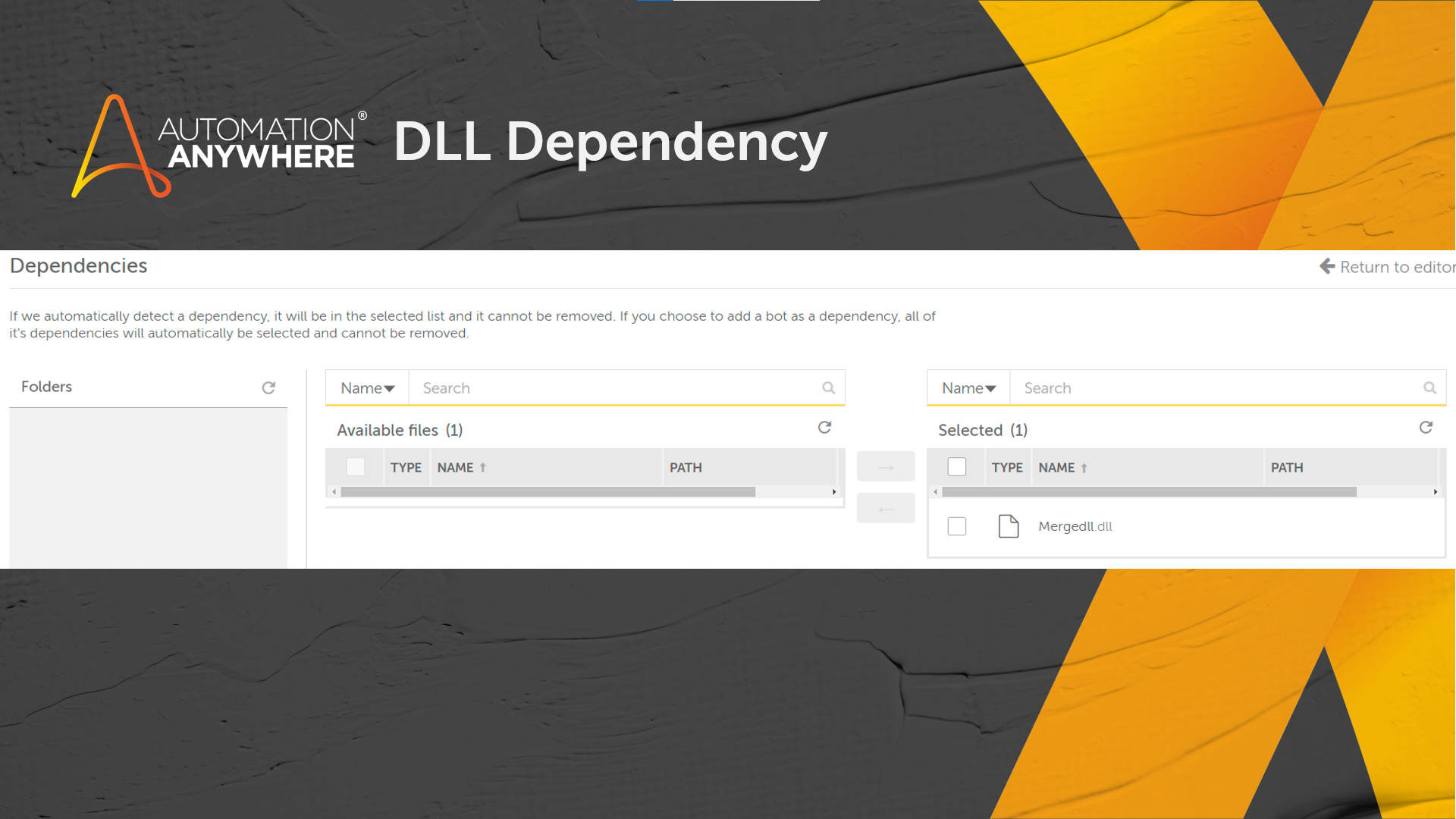Toggle select-all checkbox in Selected table

(956, 467)
